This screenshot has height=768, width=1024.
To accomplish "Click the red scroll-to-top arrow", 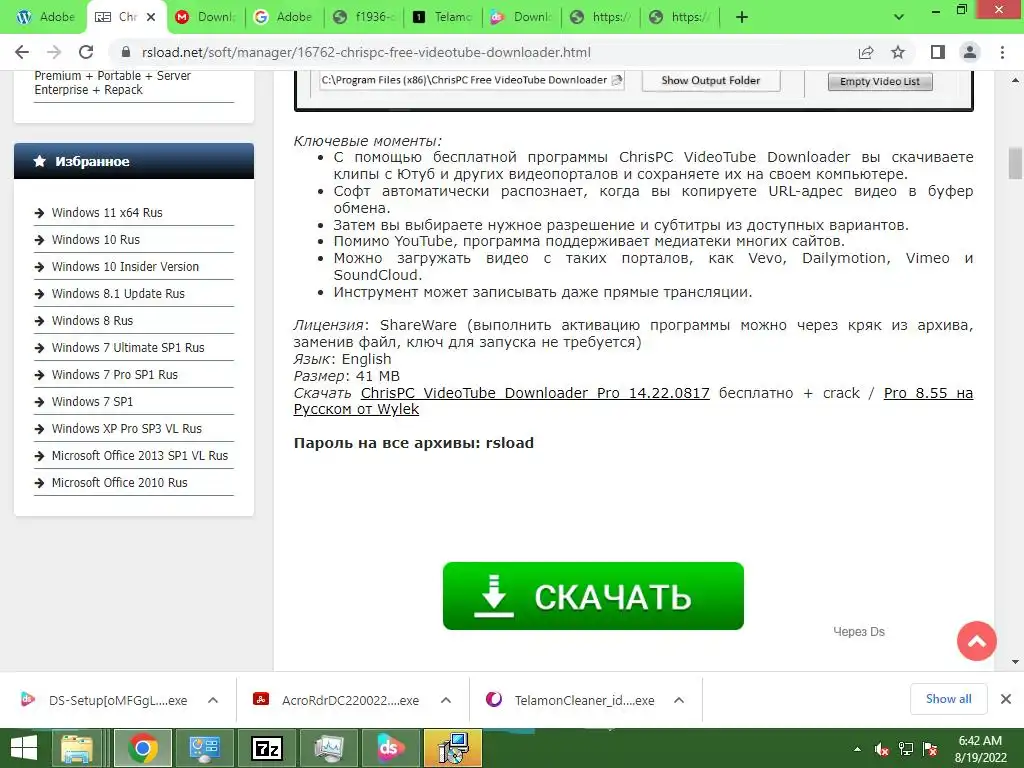I will click(x=976, y=641).
